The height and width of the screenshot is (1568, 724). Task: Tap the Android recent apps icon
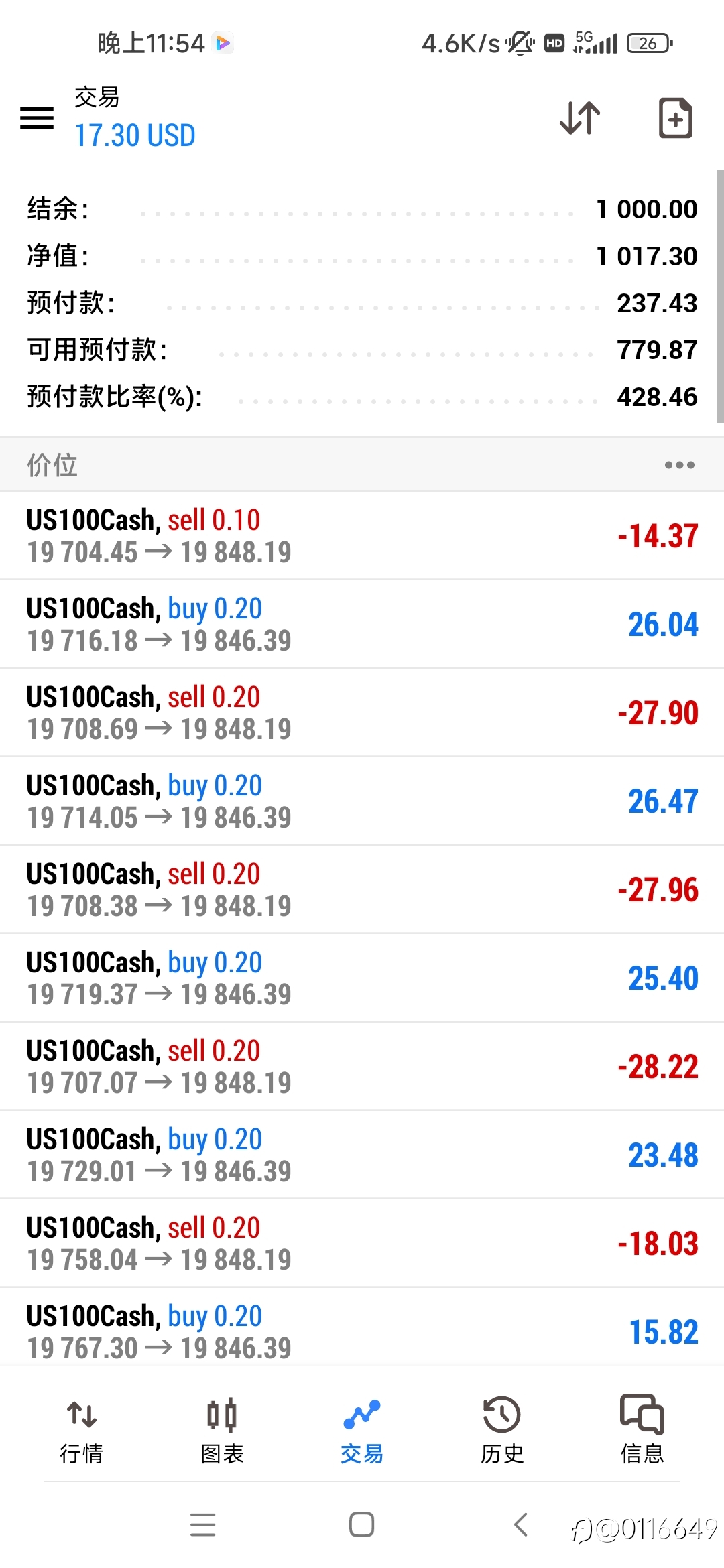[202, 1524]
